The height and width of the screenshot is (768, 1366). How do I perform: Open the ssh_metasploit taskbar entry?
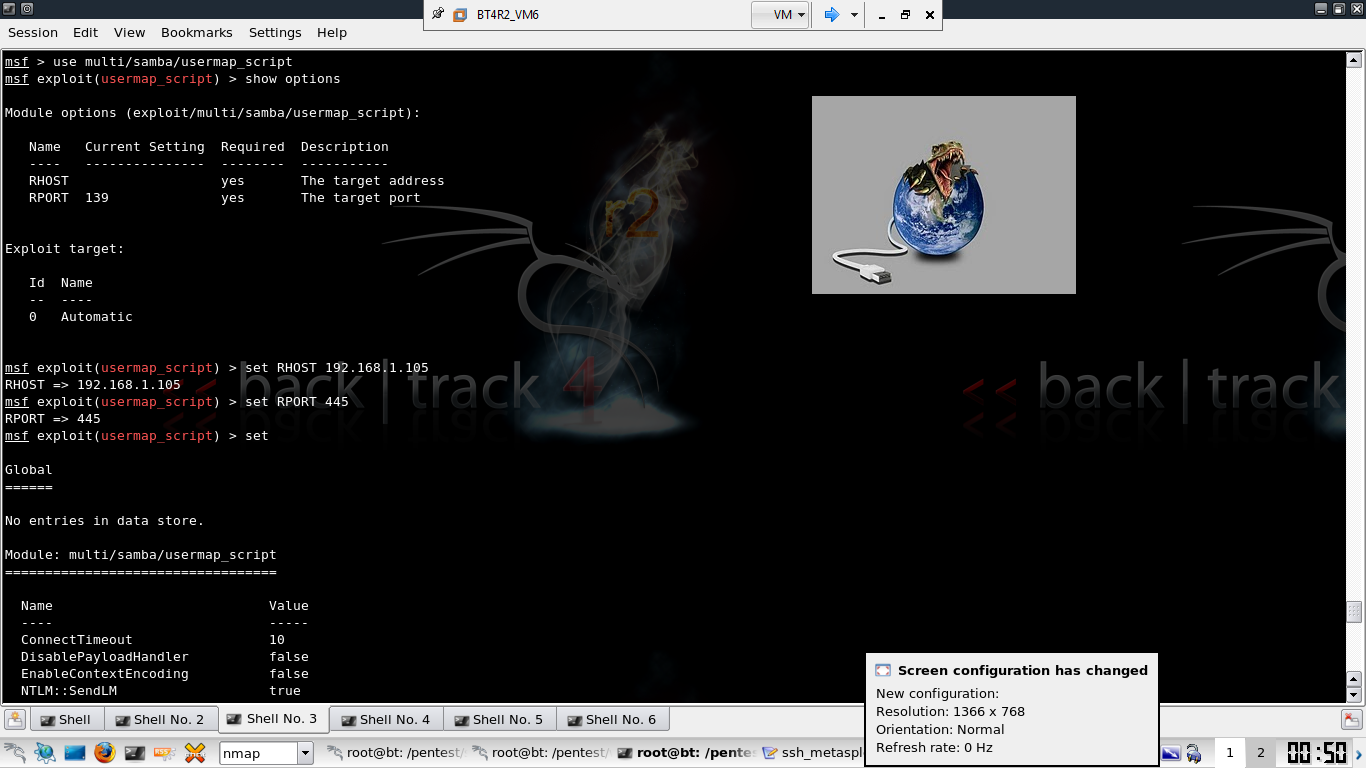click(x=812, y=753)
